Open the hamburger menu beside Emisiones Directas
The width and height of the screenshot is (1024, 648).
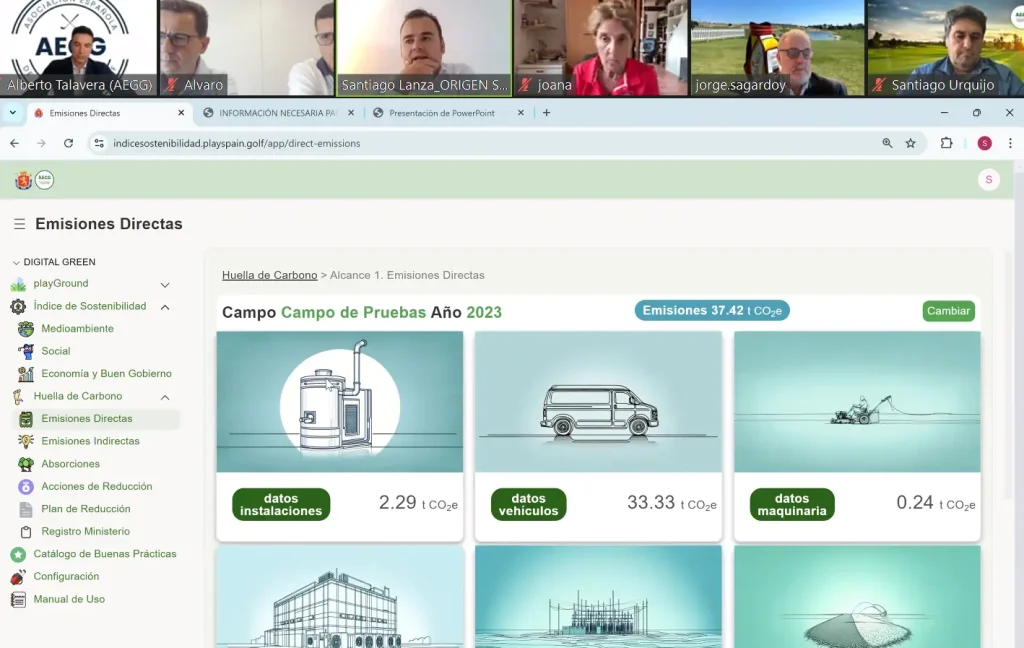point(19,224)
